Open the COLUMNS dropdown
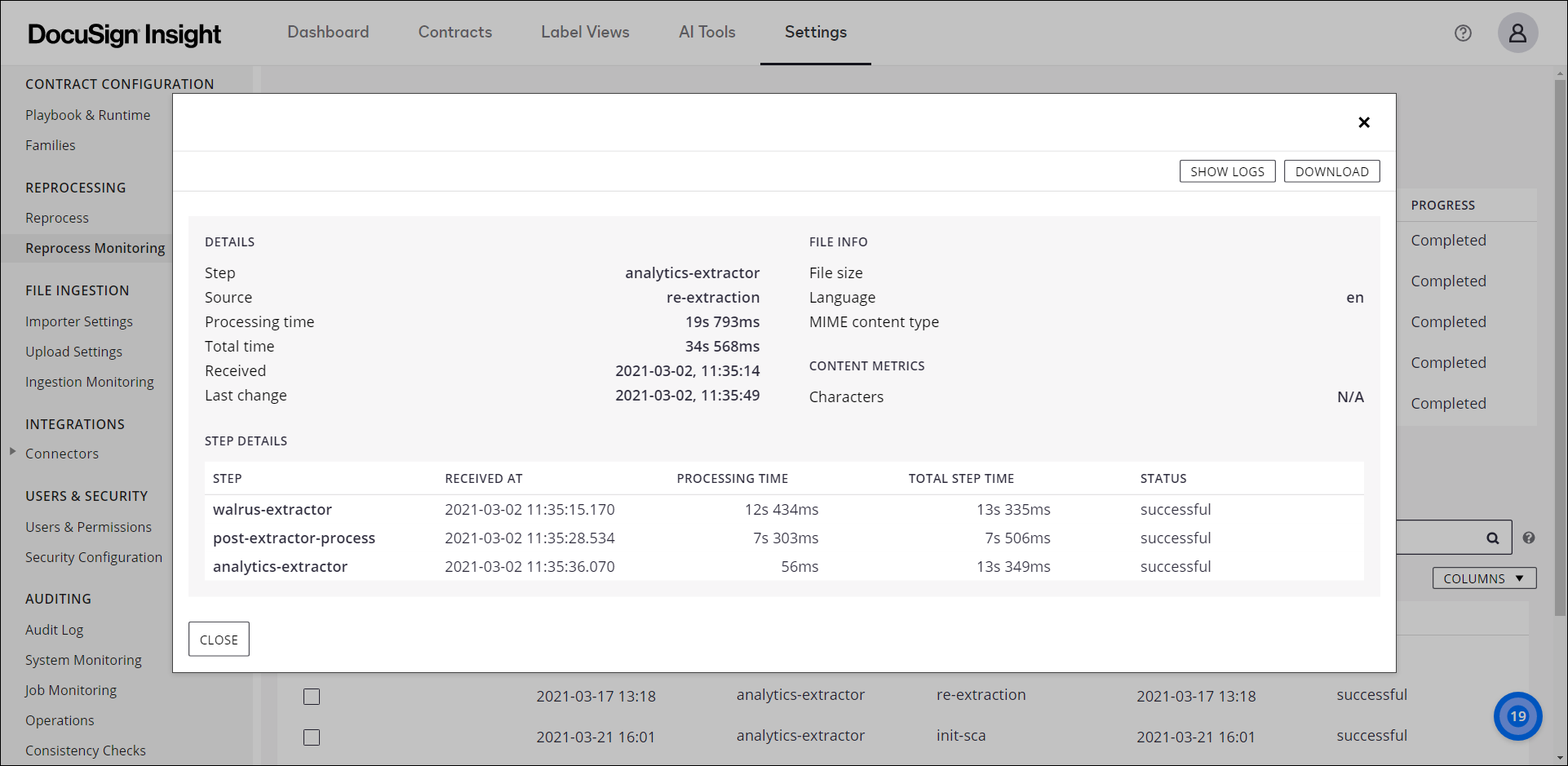Image resolution: width=1568 pixels, height=766 pixels. pos(1483,578)
